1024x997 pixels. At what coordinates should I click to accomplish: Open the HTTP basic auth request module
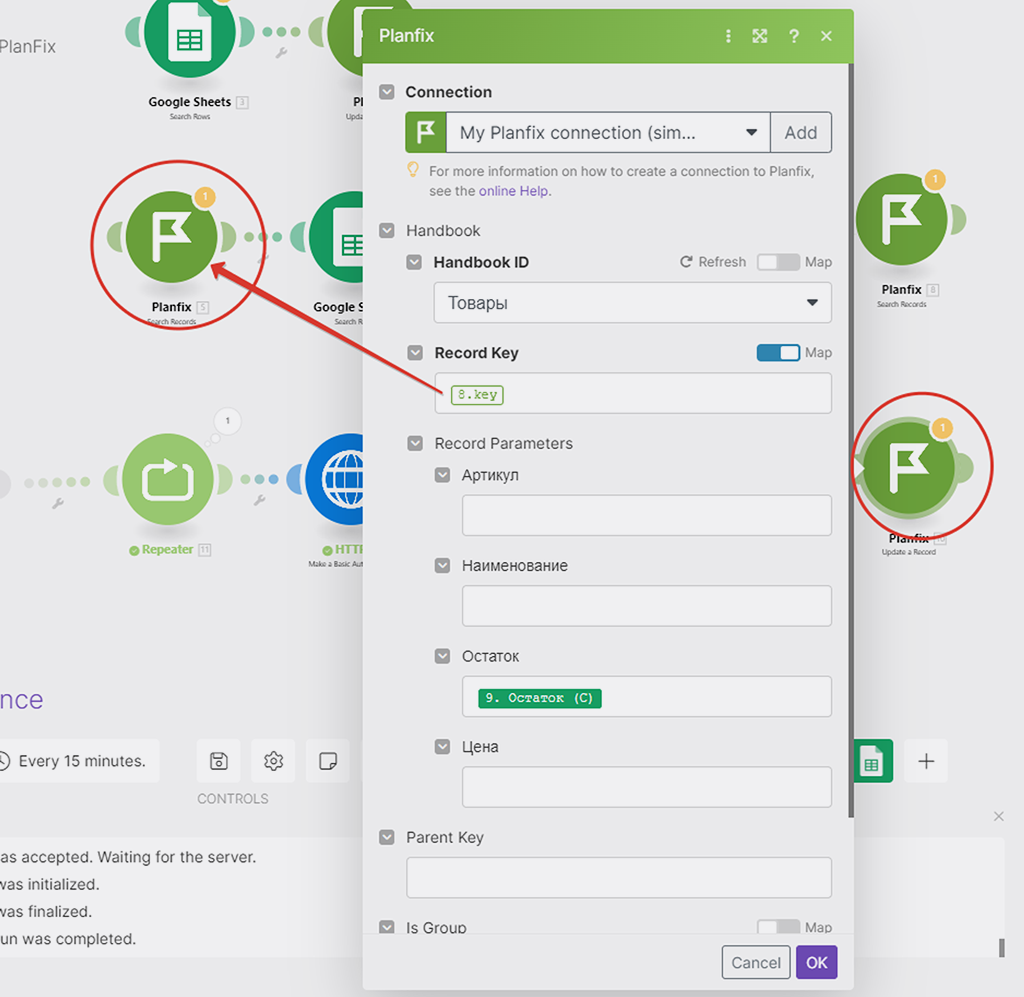(x=334, y=479)
